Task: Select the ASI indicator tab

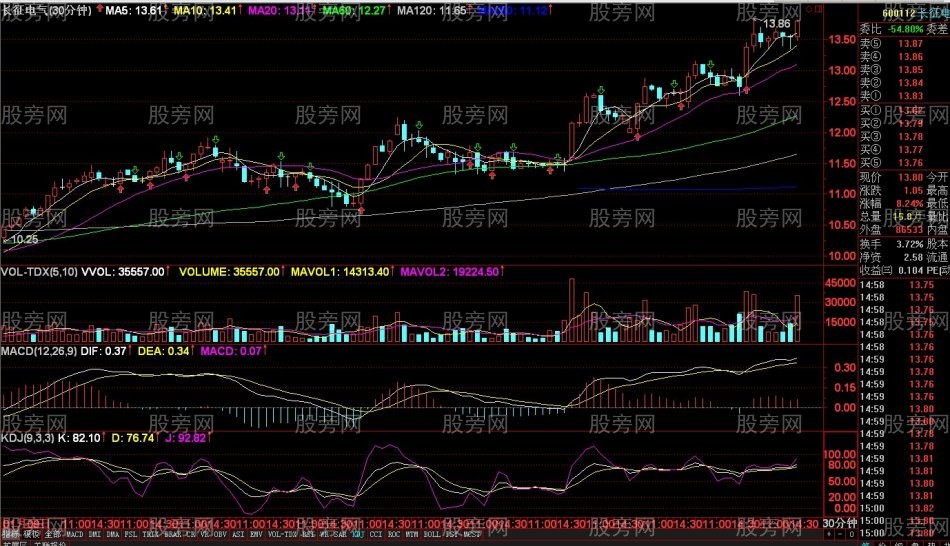Action: (x=238, y=534)
